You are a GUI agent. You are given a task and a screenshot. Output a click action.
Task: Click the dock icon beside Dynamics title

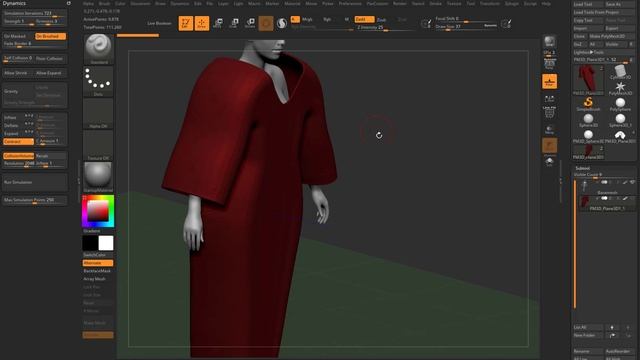click(x=69, y=3)
